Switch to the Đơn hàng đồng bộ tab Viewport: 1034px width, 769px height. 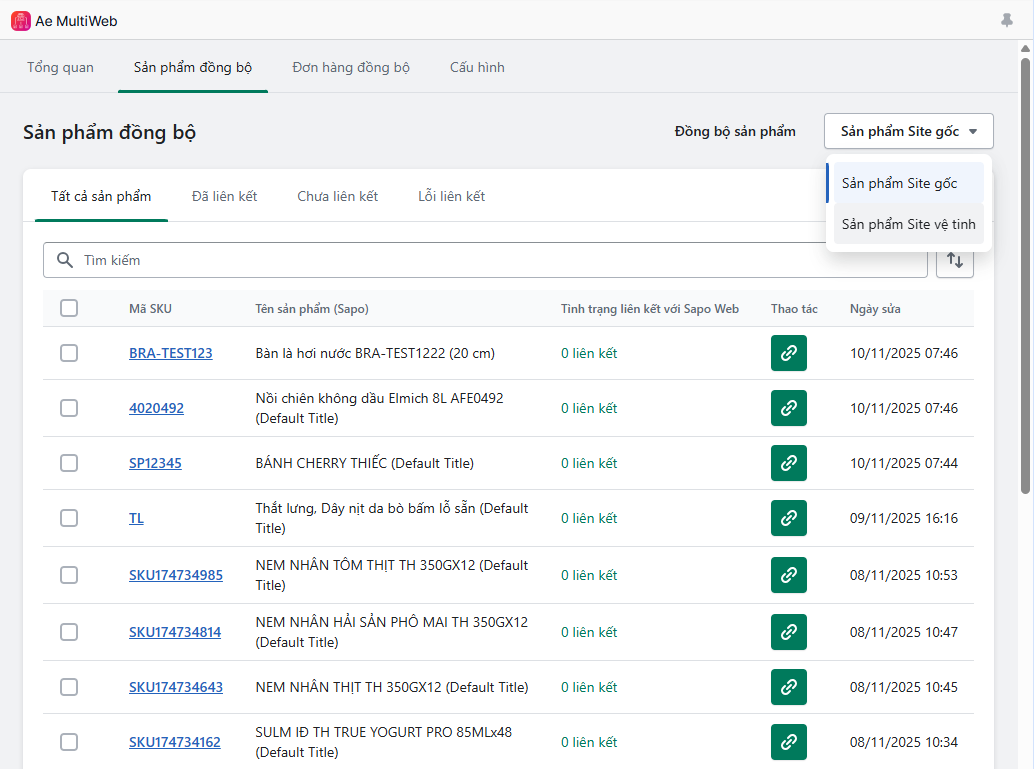[x=351, y=67]
